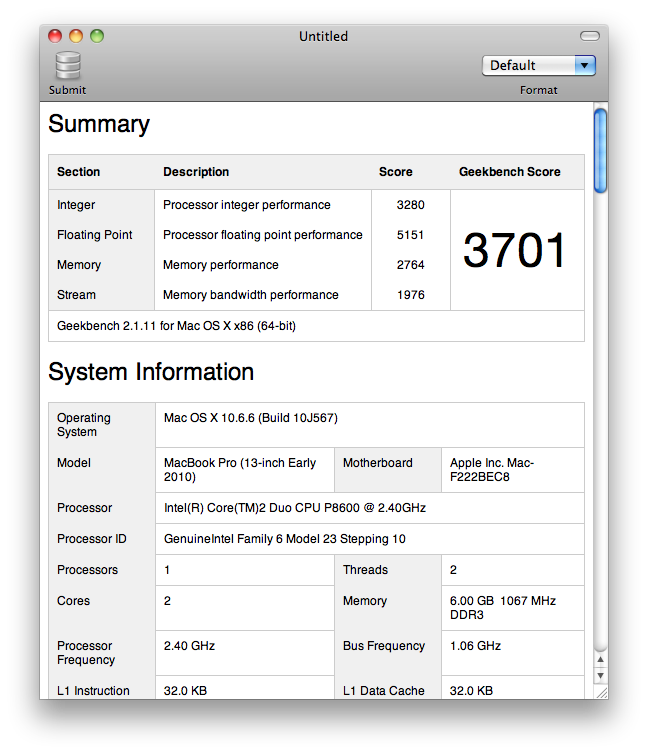Click the toolbar toggle pill button
Screen dimensions: 648x754
(x=590, y=36)
